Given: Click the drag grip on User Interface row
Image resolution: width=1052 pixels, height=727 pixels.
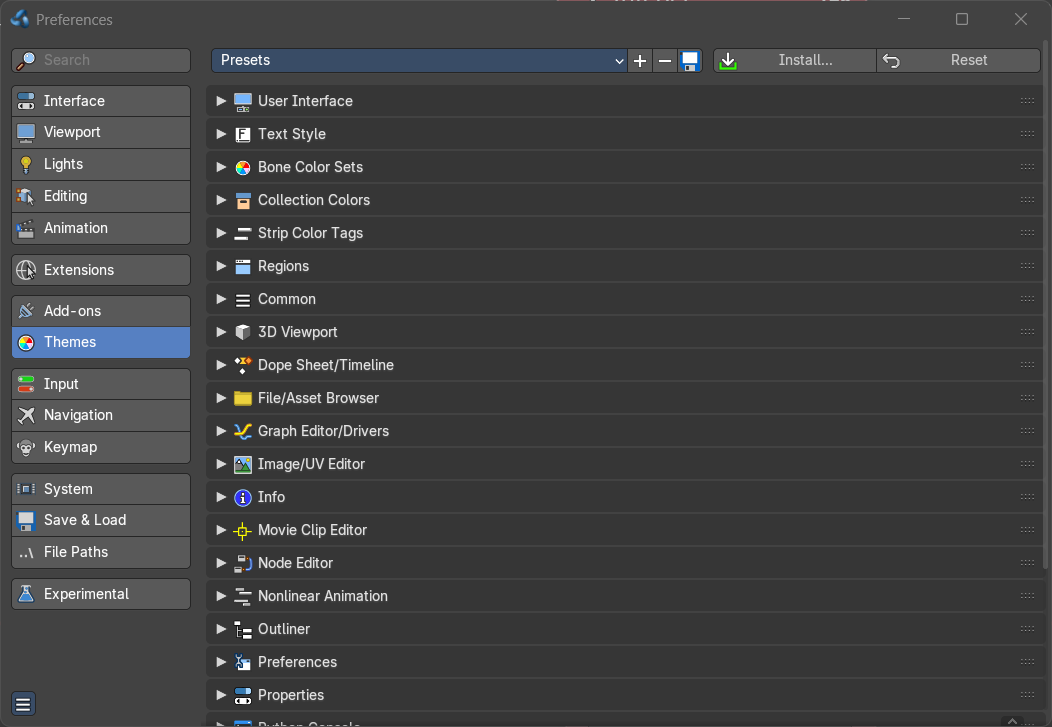Looking at the screenshot, I should tap(1027, 101).
